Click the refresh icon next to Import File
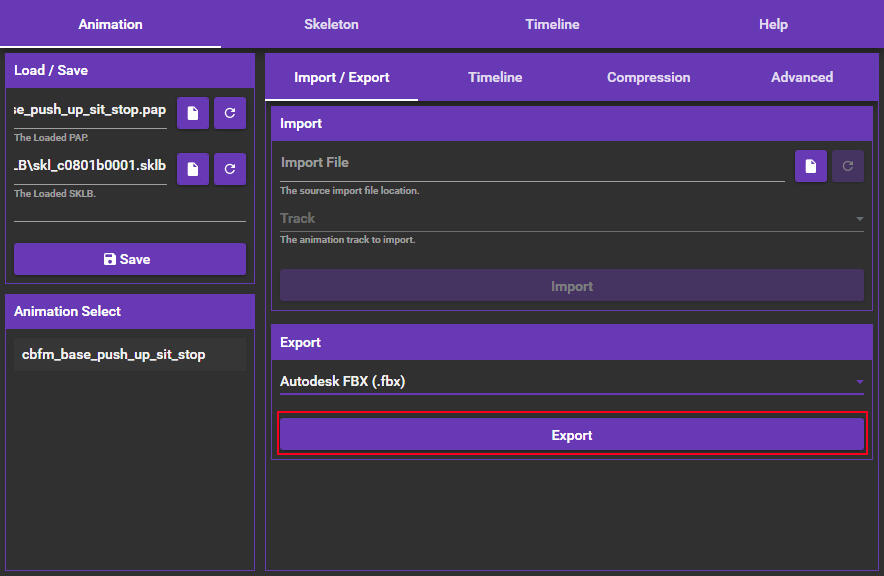 [848, 166]
